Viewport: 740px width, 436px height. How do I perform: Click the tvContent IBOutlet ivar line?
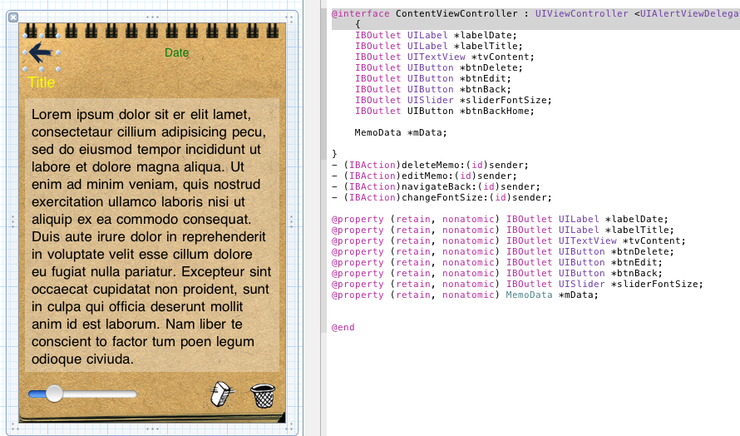tap(445, 57)
